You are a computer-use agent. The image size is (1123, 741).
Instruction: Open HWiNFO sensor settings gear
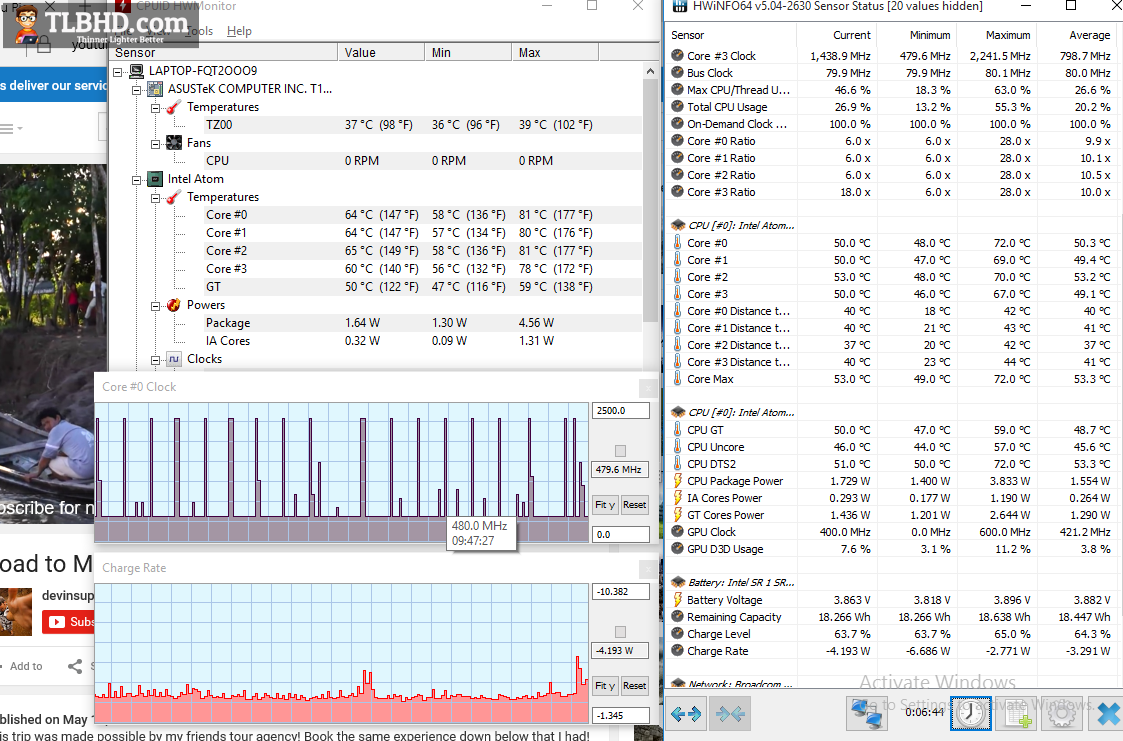tap(1061, 713)
